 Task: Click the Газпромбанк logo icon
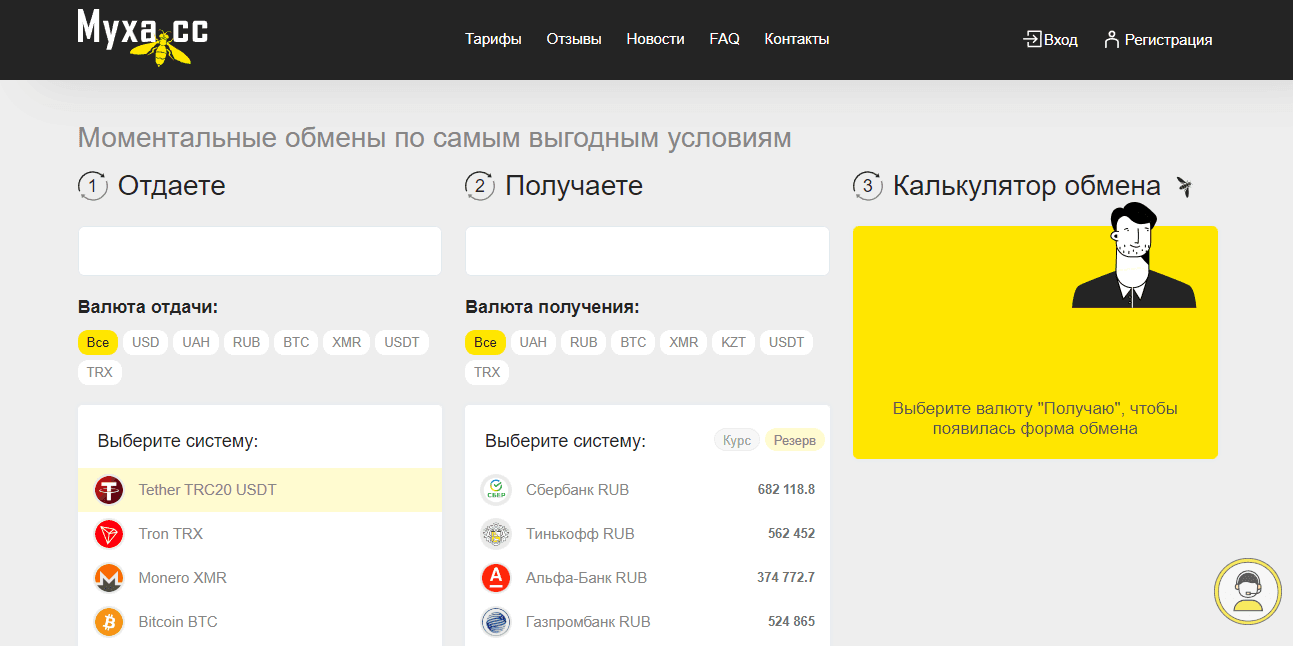[x=495, y=621]
